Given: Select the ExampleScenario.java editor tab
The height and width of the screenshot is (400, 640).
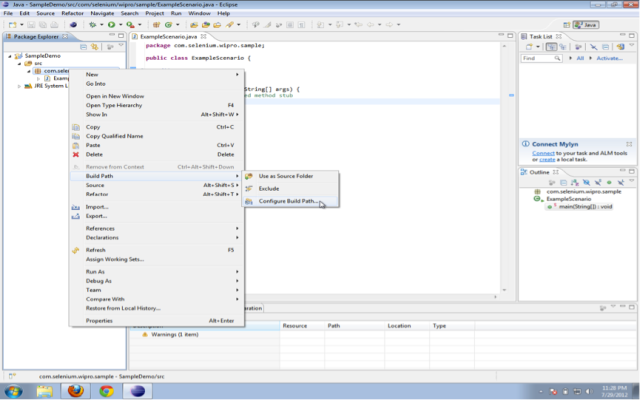Looking at the screenshot, I should point(169,36).
